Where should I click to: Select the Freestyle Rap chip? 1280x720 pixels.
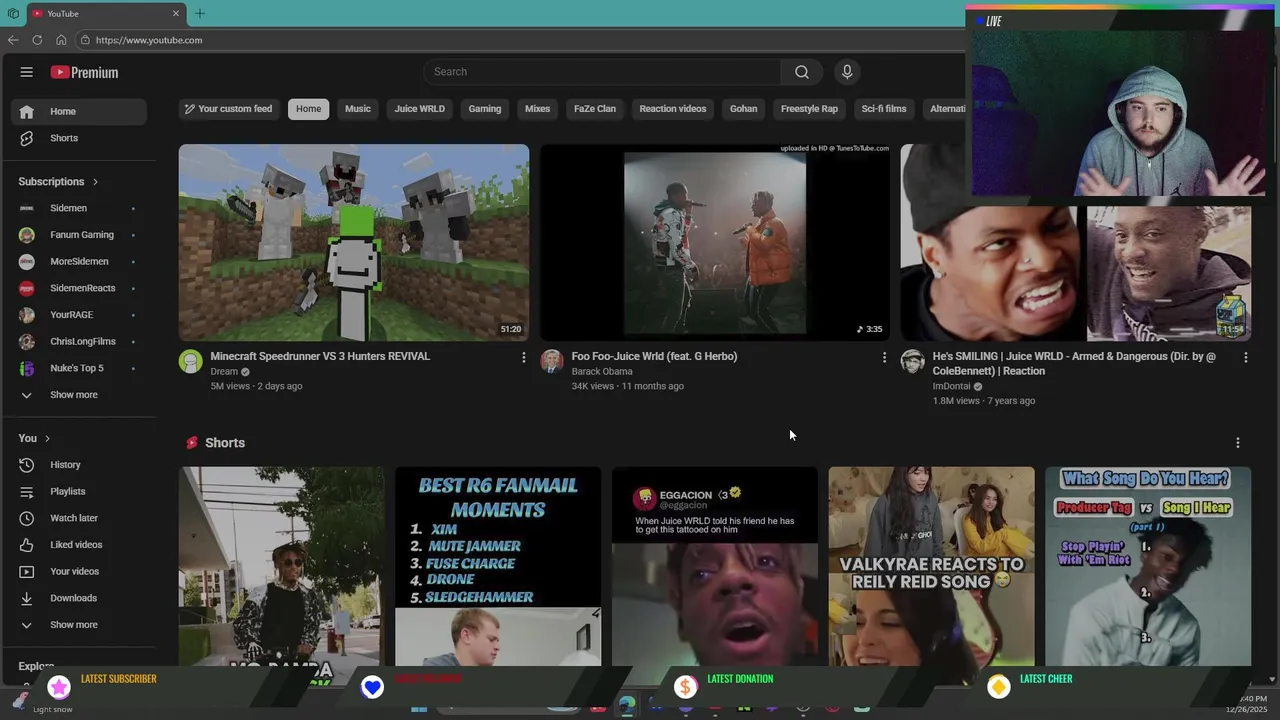pos(809,109)
